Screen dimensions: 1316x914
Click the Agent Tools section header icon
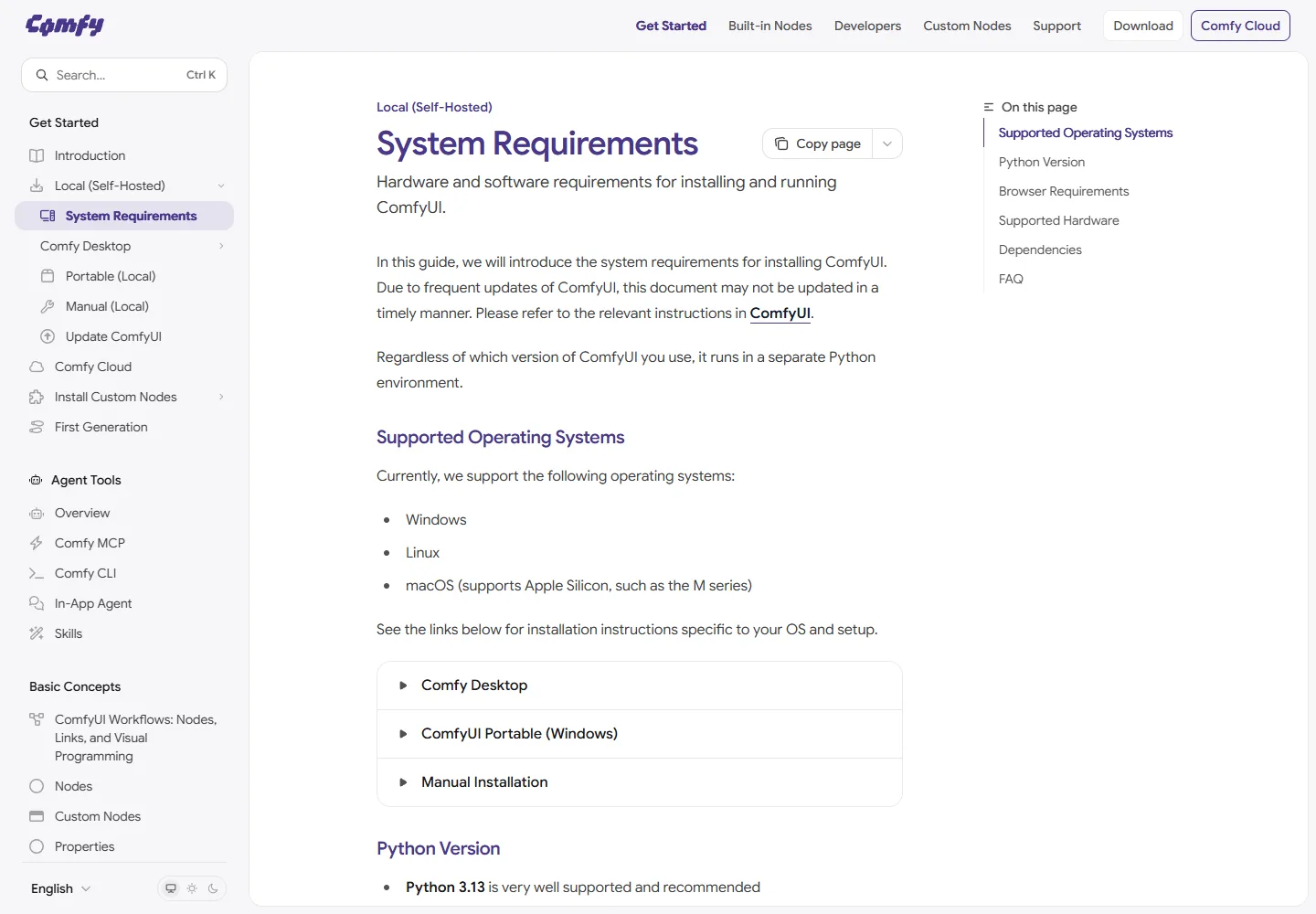click(36, 480)
